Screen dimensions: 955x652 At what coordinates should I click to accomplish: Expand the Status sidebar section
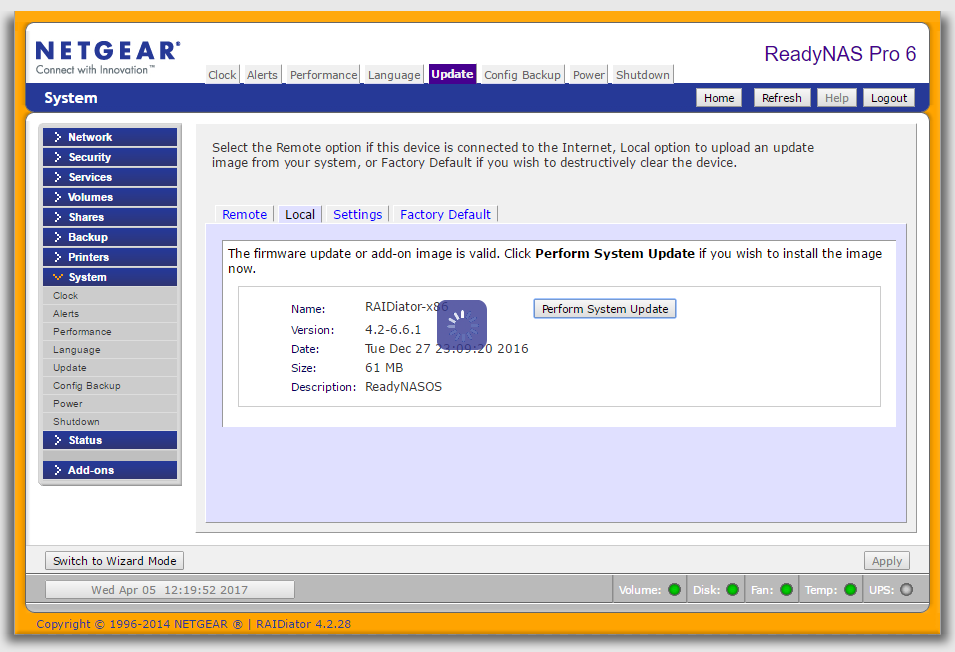pos(110,440)
